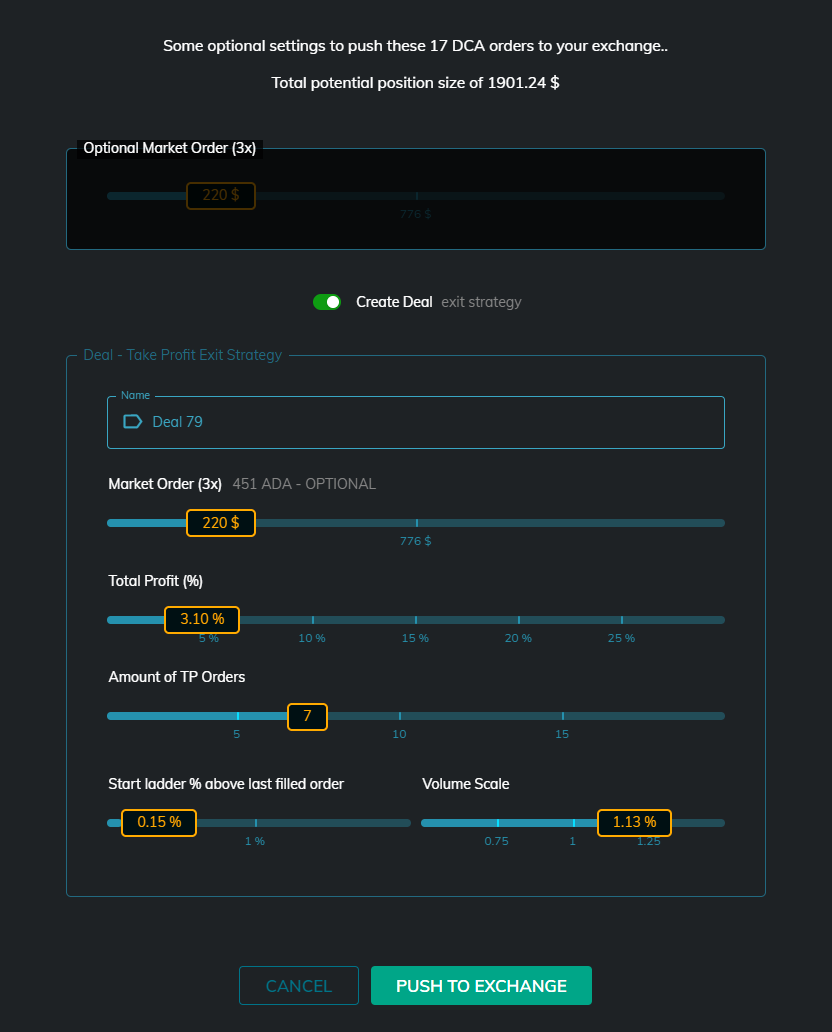The width and height of the screenshot is (832, 1032).
Task: Set Amount of TP Orders to the 15 mark
Action: click(562, 716)
